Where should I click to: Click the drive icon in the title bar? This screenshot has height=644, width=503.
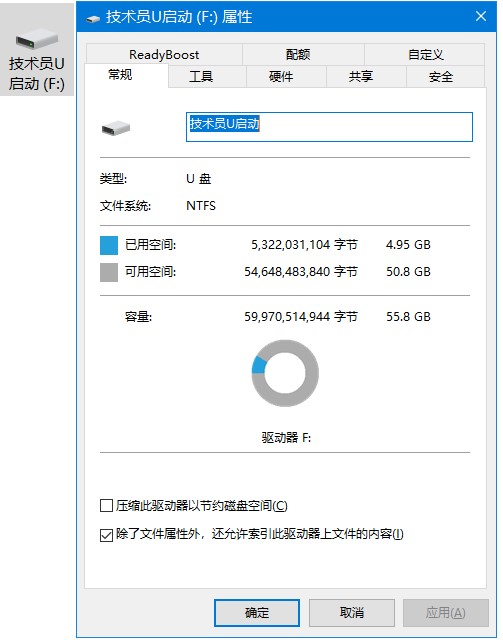tap(93, 18)
